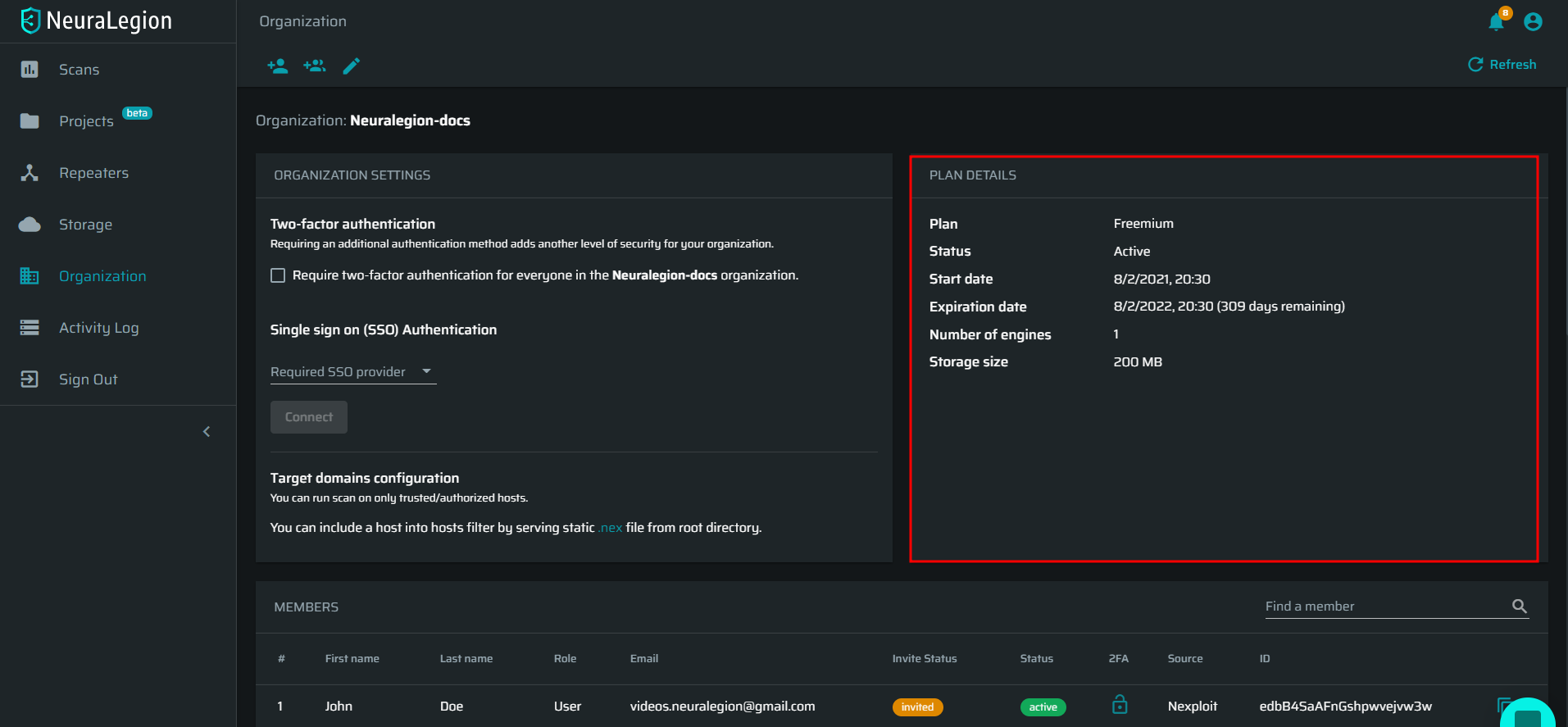
Task: Open the Scans chart icon in sidebar
Action: pos(30,70)
